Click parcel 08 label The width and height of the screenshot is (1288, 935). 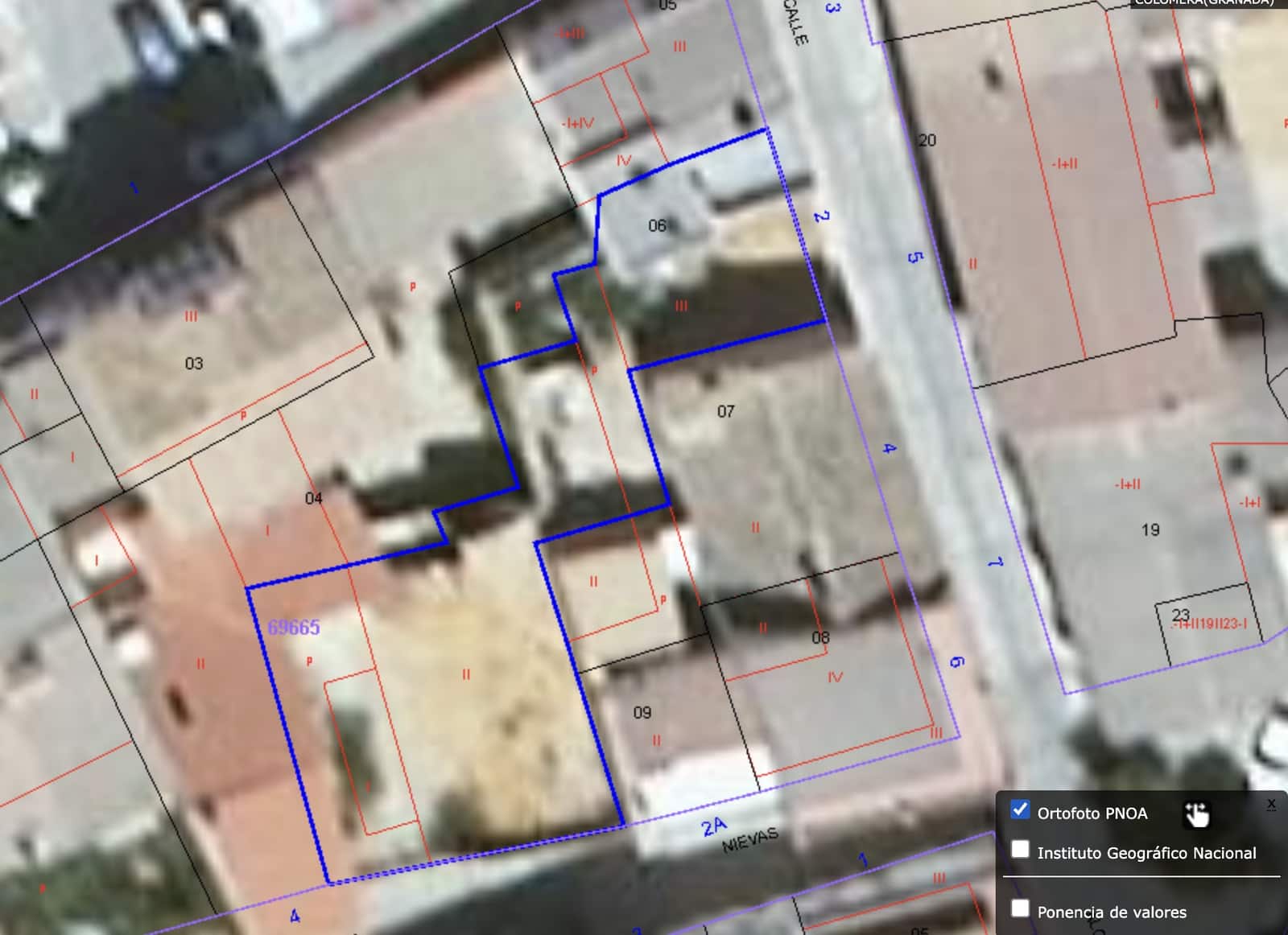point(820,638)
